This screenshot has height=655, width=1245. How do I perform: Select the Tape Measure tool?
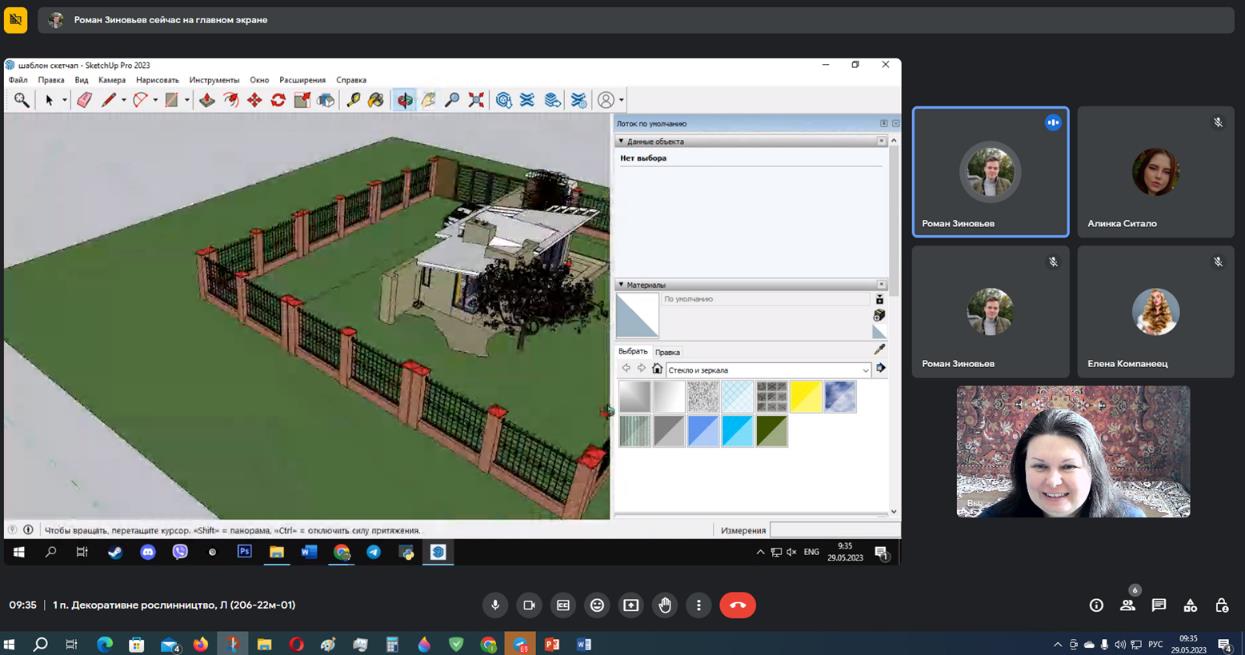point(353,100)
